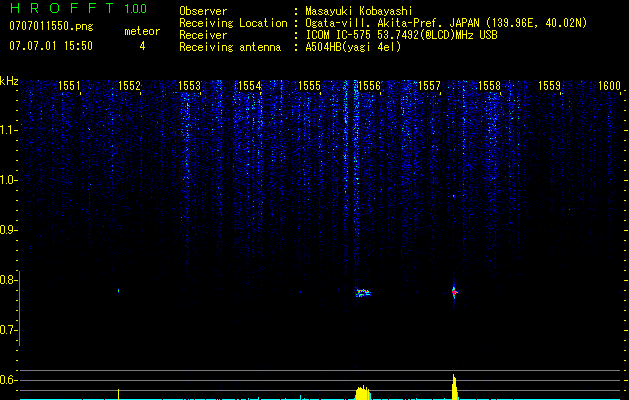
Task: Click the 1551 time axis label
Action: [69, 86]
